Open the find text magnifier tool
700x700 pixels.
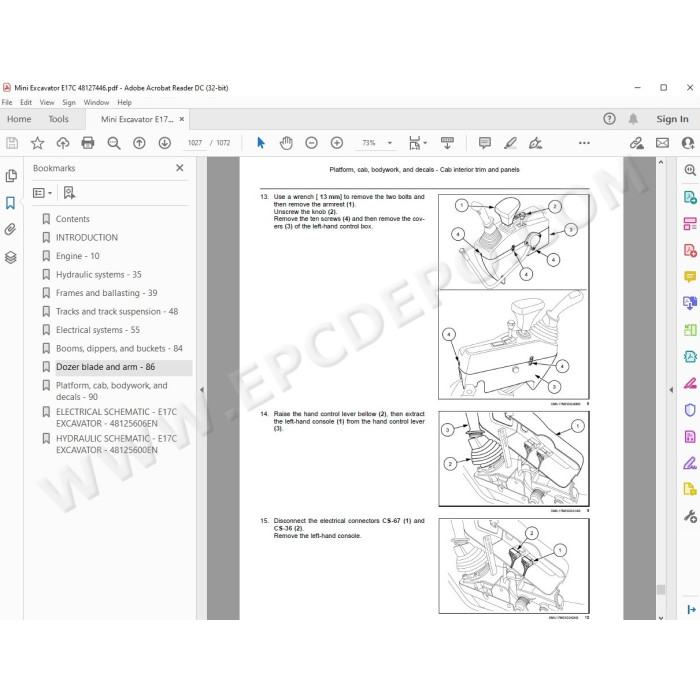click(114, 143)
